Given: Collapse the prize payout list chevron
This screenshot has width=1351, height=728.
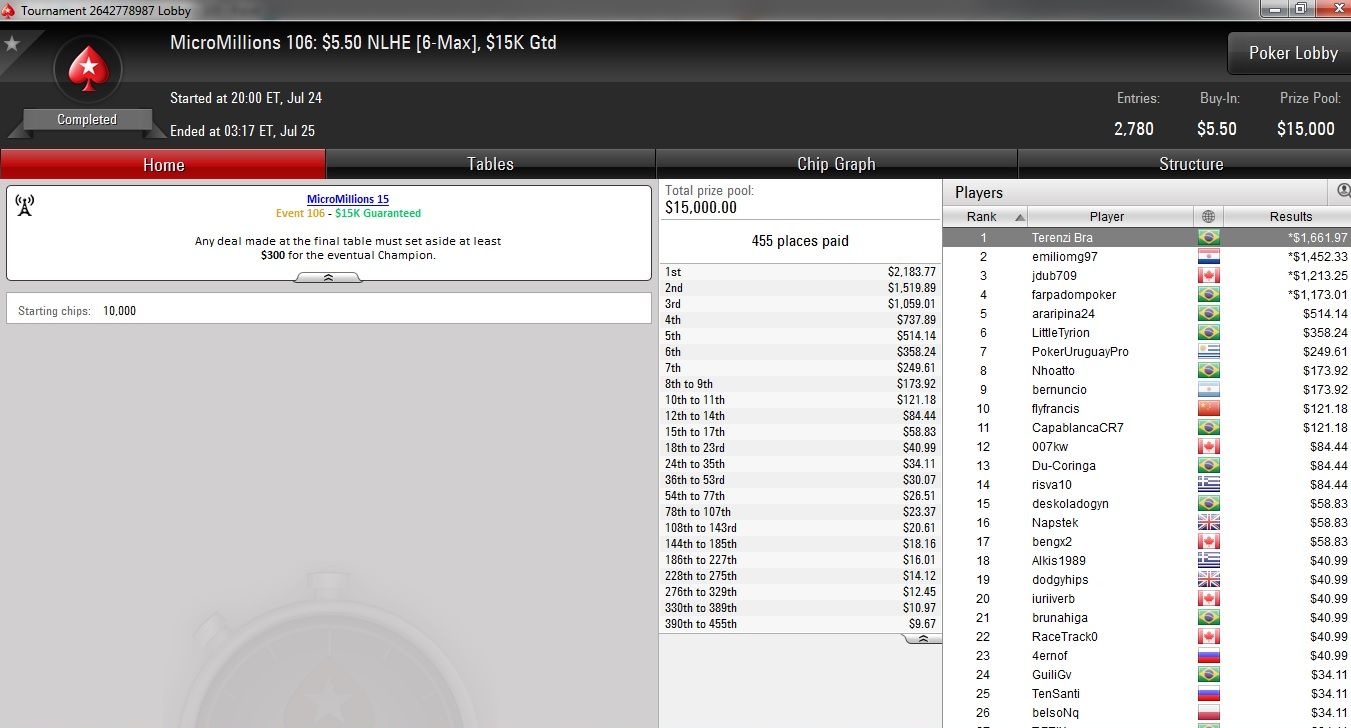Looking at the screenshot, I should [923, 638].
